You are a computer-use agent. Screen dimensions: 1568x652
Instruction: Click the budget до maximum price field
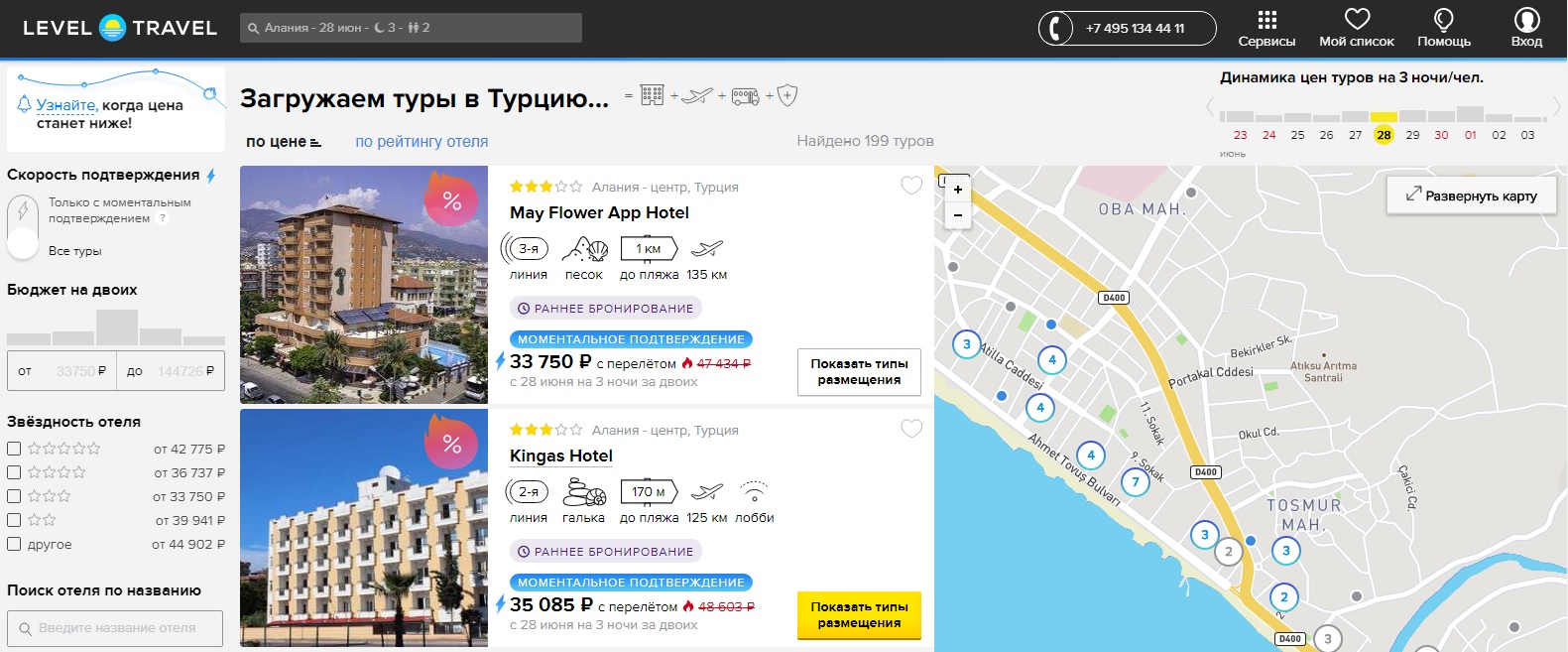171,371
